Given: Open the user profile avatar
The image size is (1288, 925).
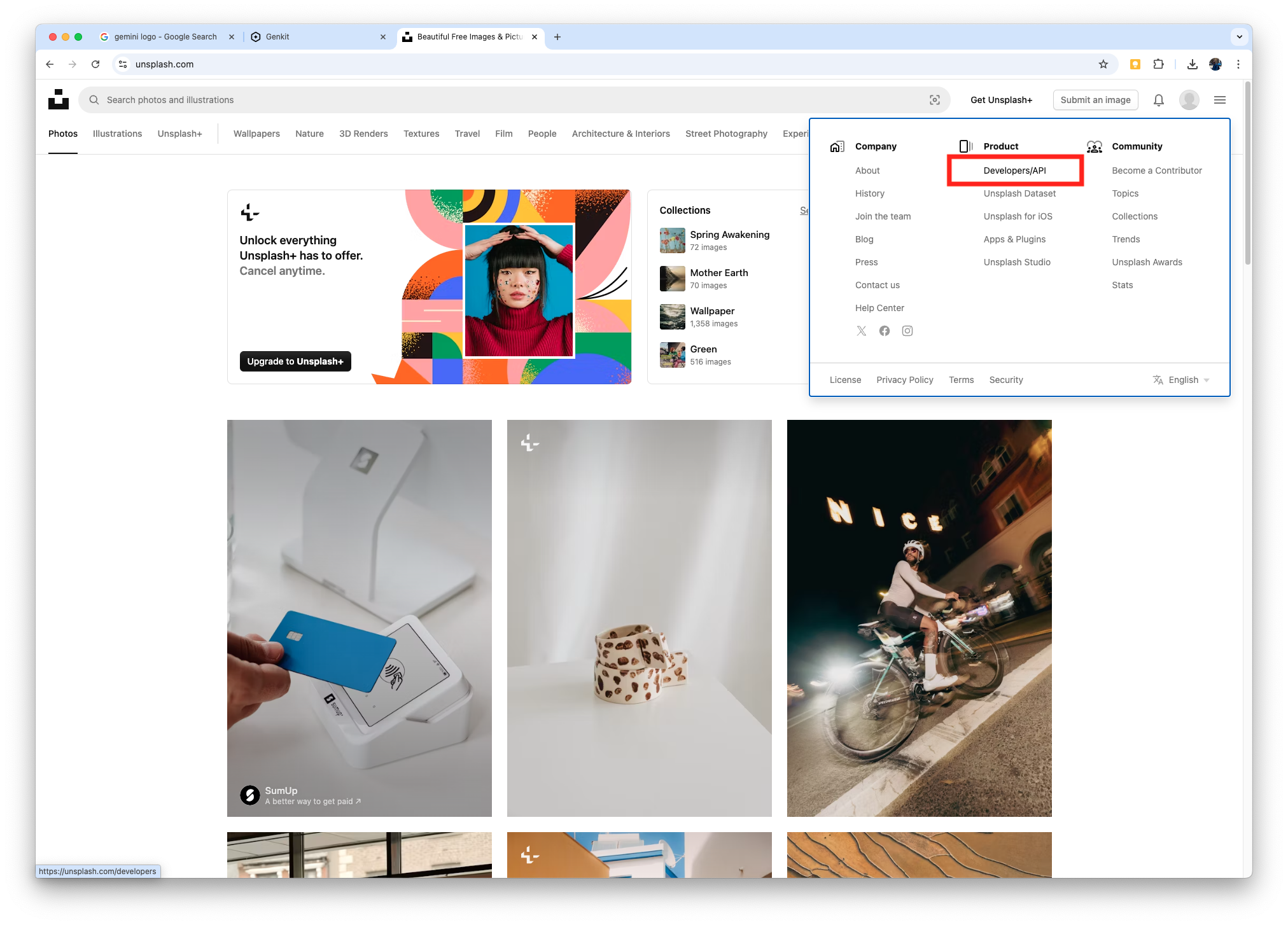Looking at the screenshot, I should point(1189,100).
